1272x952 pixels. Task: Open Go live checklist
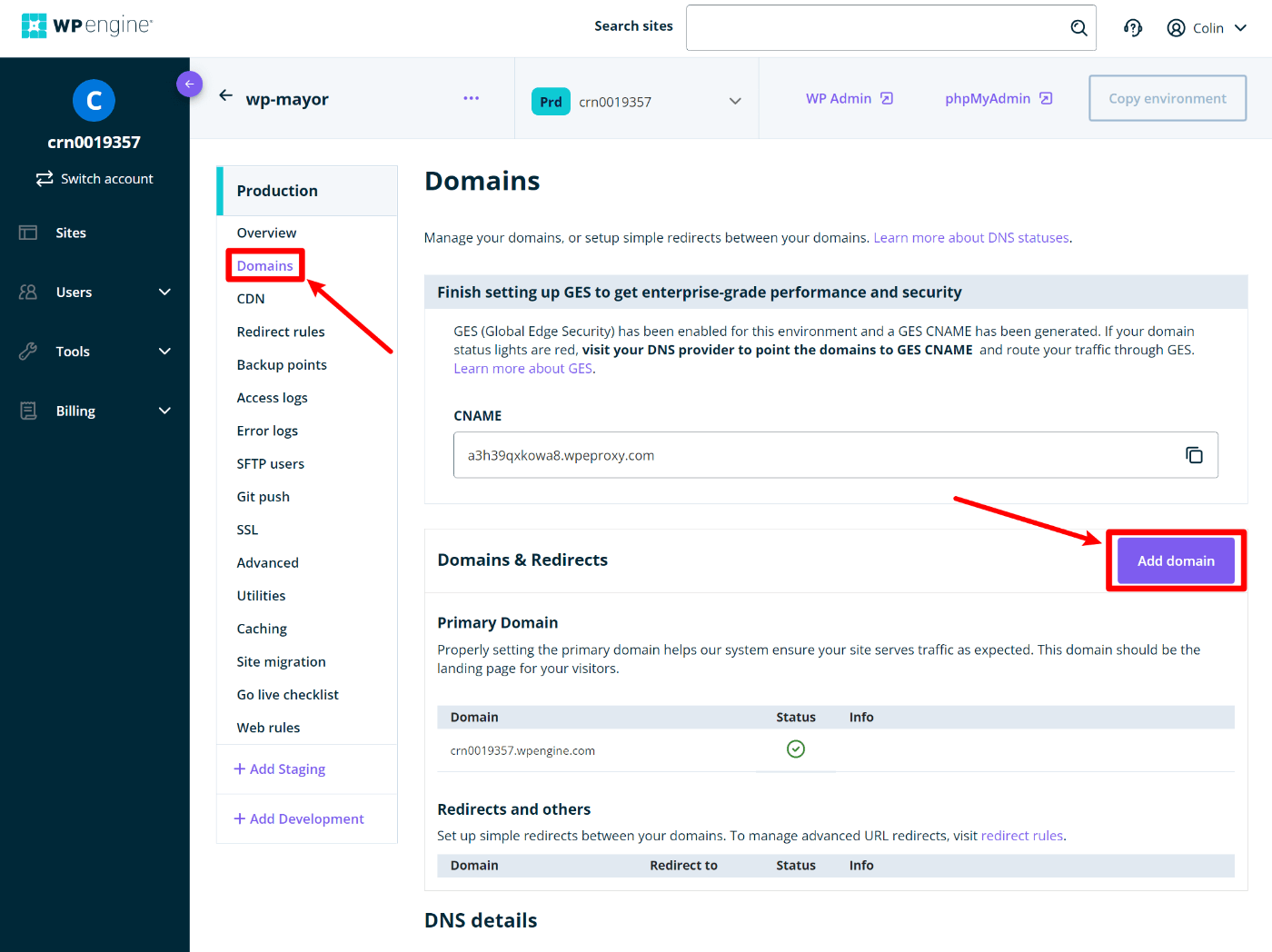(x=287, y=695)
